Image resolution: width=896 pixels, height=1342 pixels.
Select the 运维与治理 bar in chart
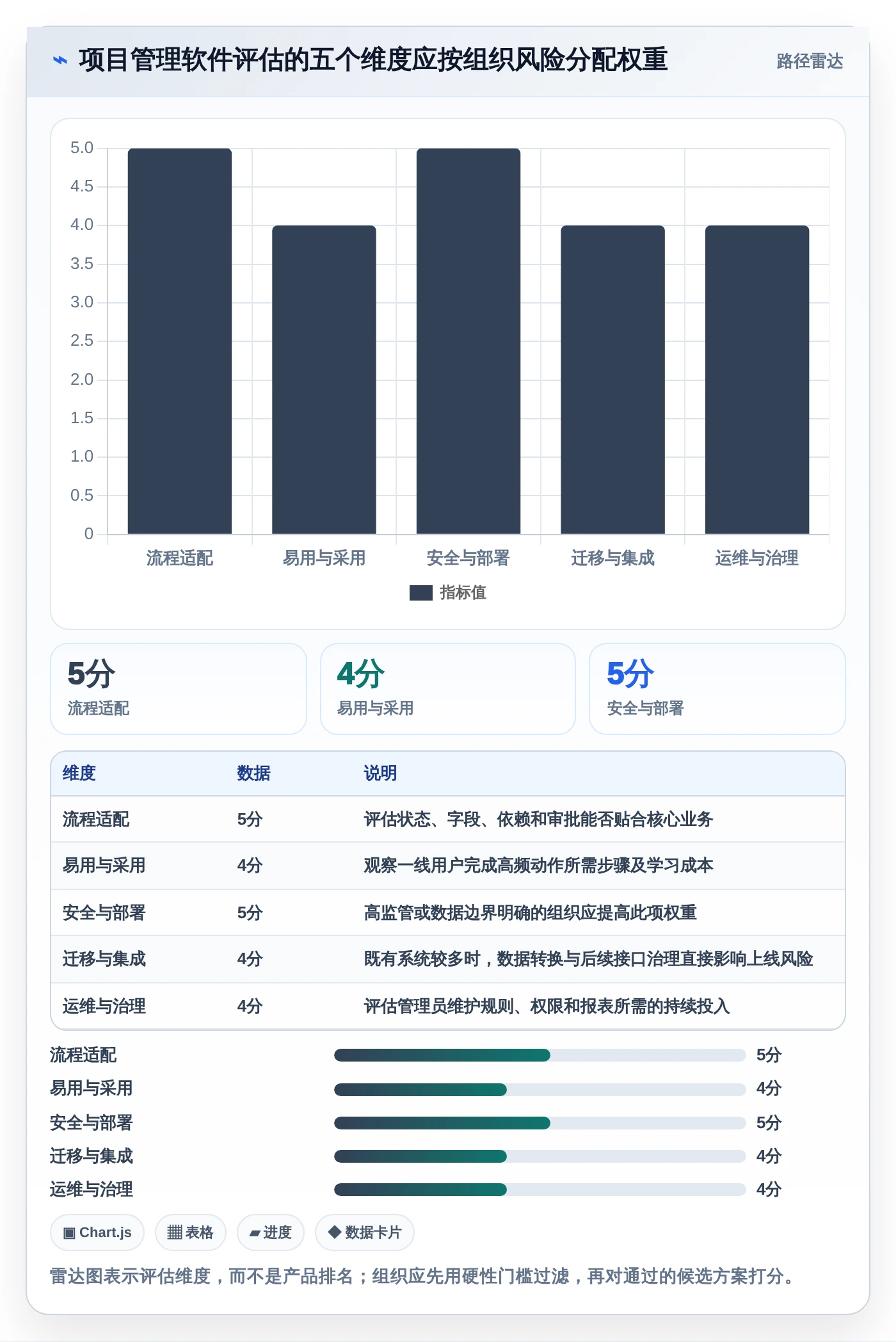[757, 380]
